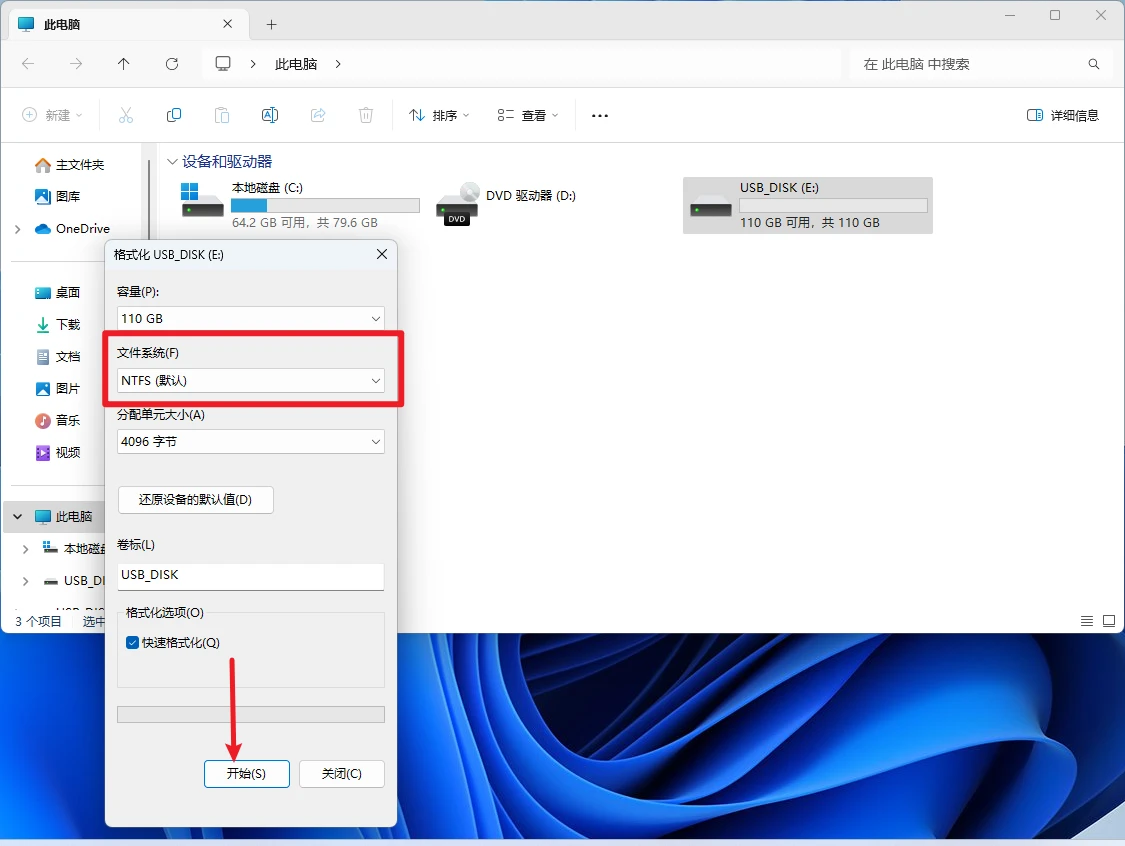
Task: Click the search magnifier icon
Action: point(1093,64)
